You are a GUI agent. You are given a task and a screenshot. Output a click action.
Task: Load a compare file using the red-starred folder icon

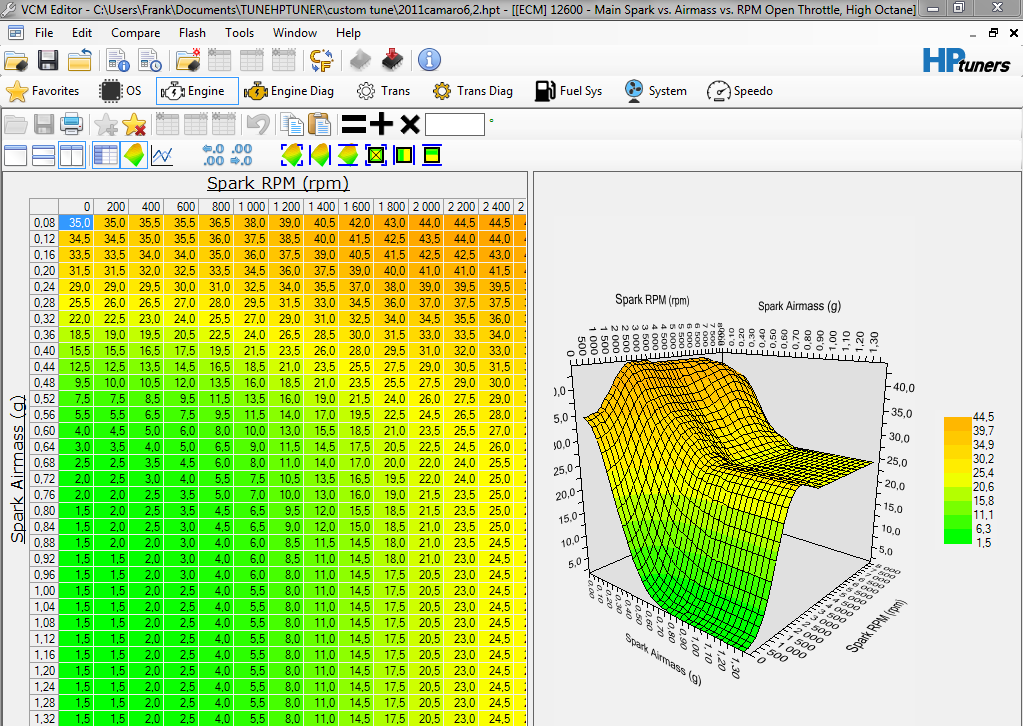188,61
